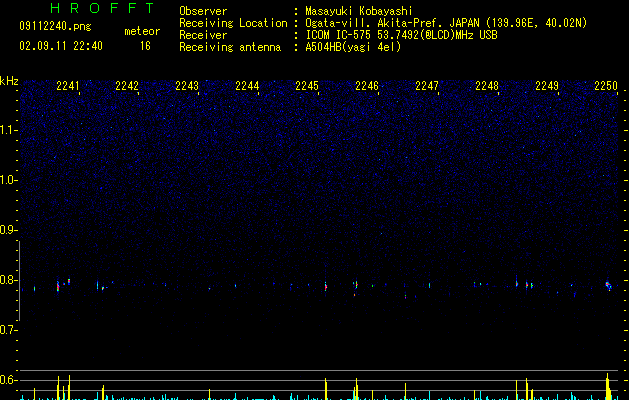Viewport: 629px width, 400px height.
Task: Click the frequency text 53.7492(@LCD)MHz USB
Action: point(437,35)
